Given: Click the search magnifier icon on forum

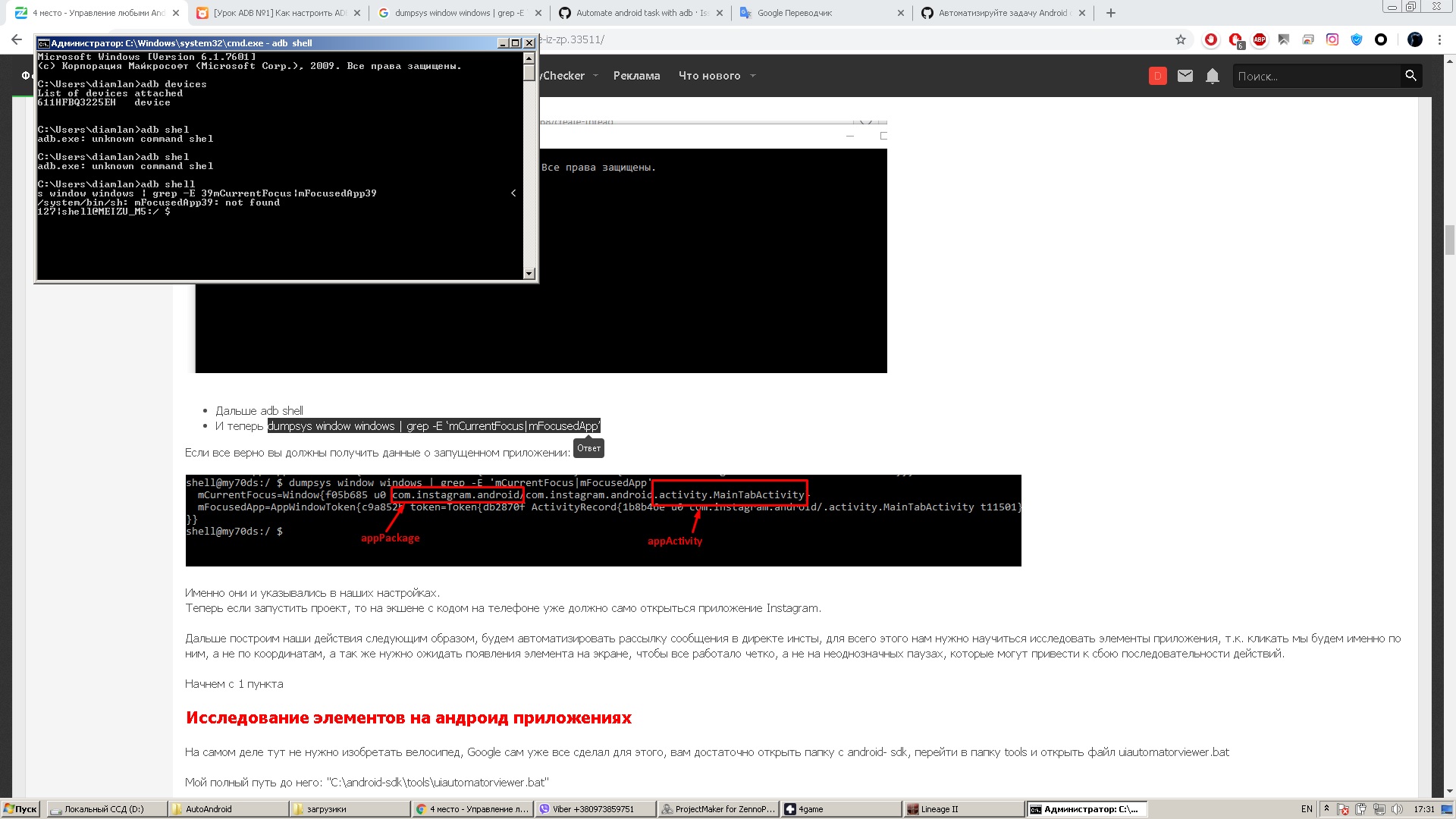Looking at the screenshot, I should pyautogui.click(x=1410, y=76).
